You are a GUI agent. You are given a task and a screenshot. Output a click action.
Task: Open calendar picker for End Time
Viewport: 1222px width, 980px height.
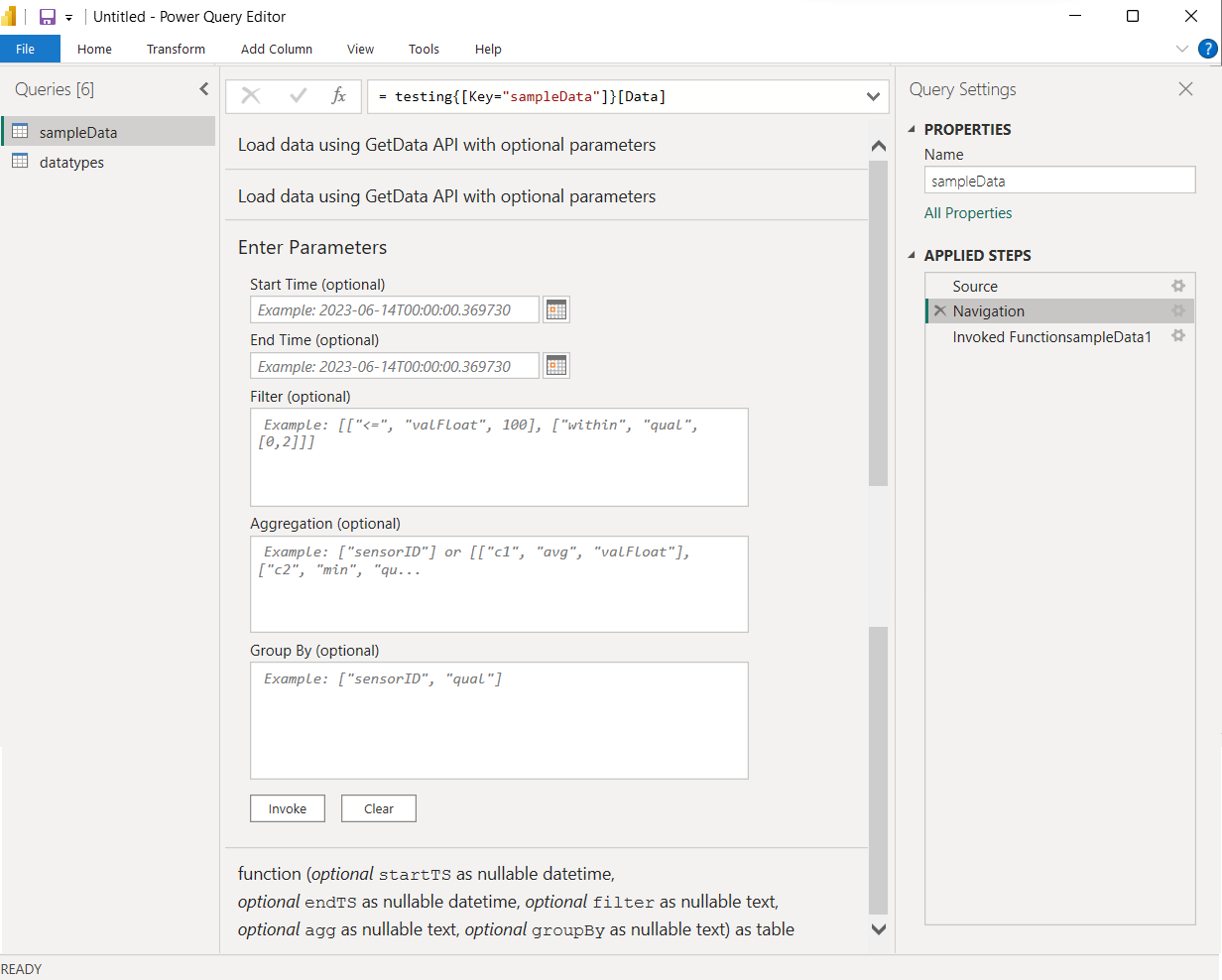pos(556,365)
